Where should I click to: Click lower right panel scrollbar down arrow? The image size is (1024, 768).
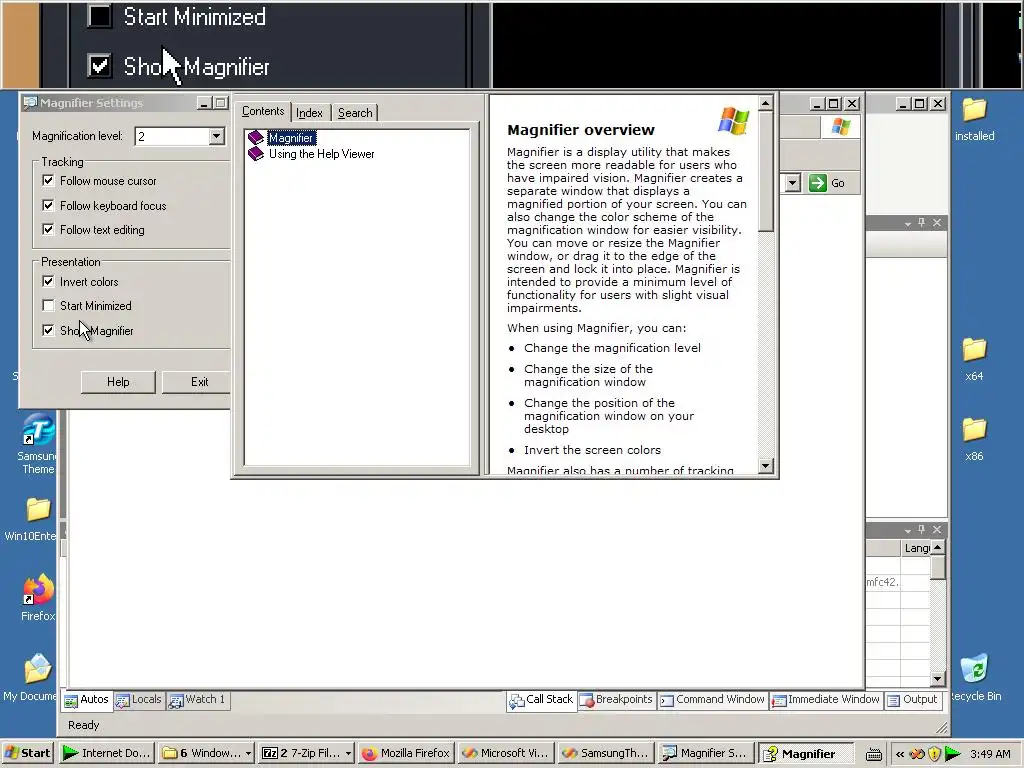[x=938, y=679]
